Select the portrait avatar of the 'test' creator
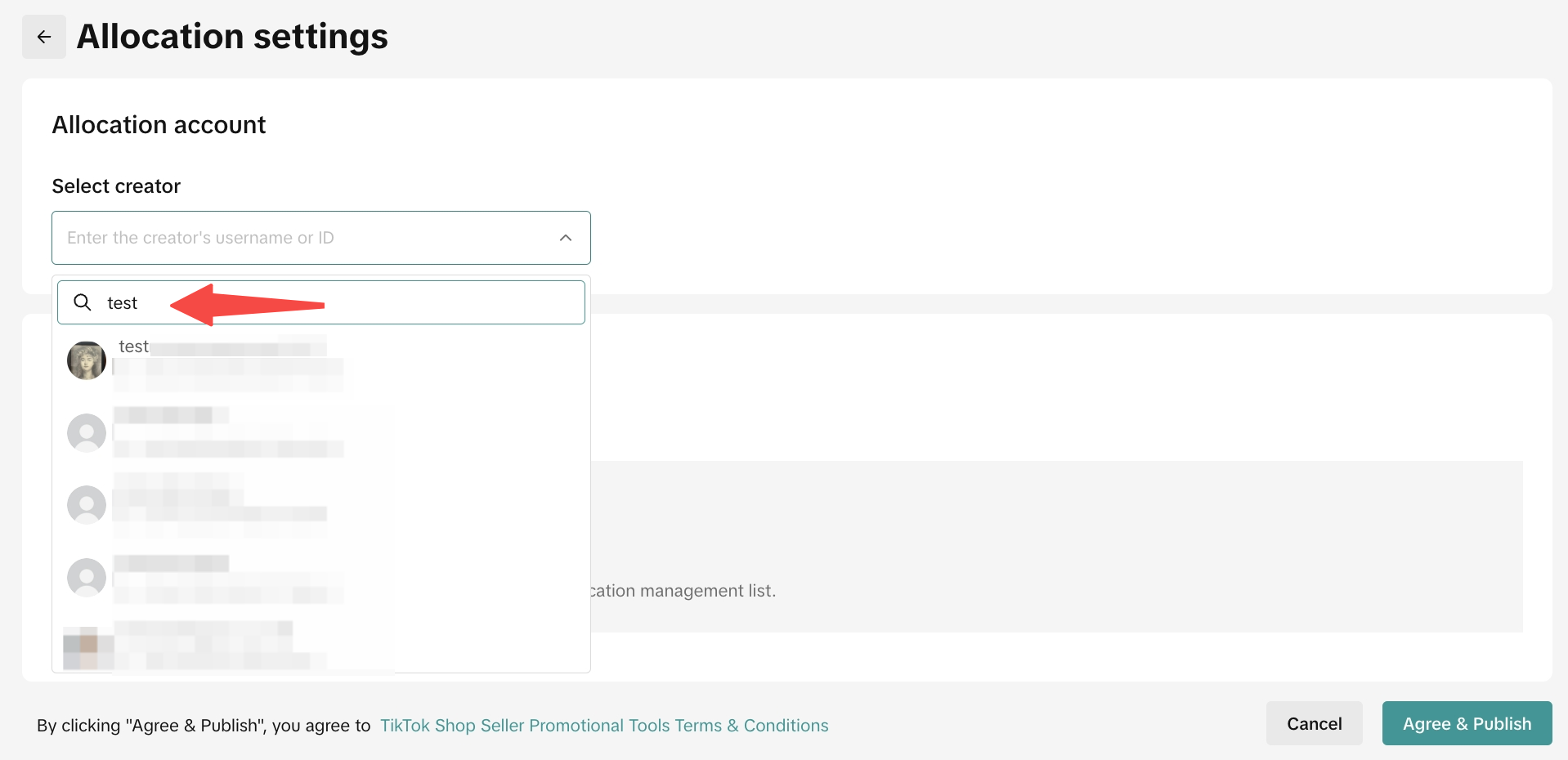This screenshot has height=760, width=1568. pyautogui.click(x=87, y=360)
